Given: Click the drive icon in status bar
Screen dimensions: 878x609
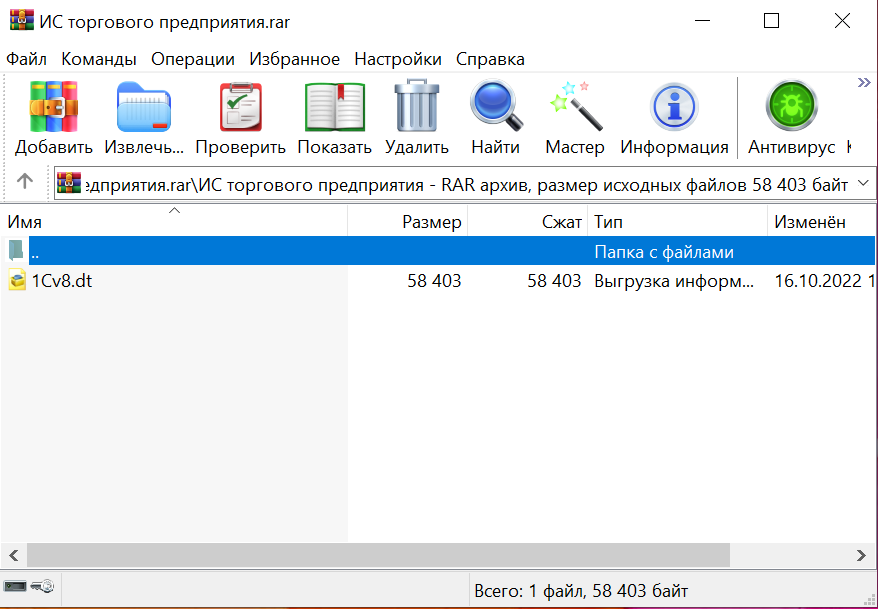Looking at the screenshot, I should [15, 586].
